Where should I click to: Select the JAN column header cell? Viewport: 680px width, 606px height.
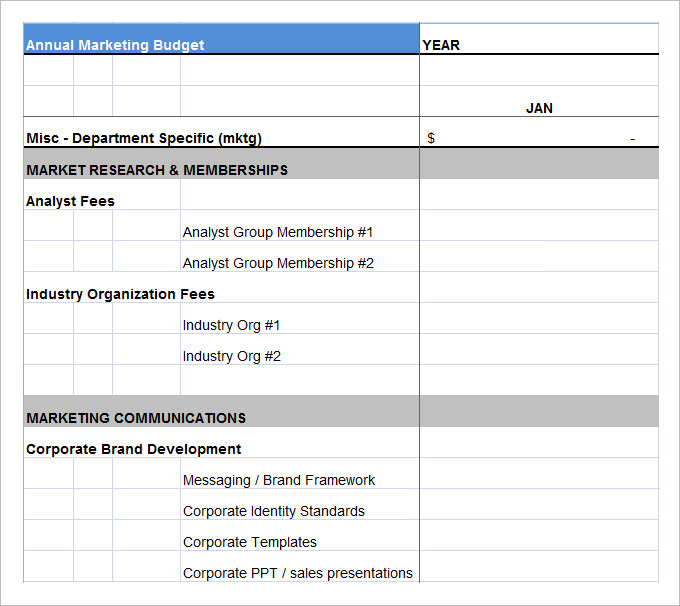539,108
